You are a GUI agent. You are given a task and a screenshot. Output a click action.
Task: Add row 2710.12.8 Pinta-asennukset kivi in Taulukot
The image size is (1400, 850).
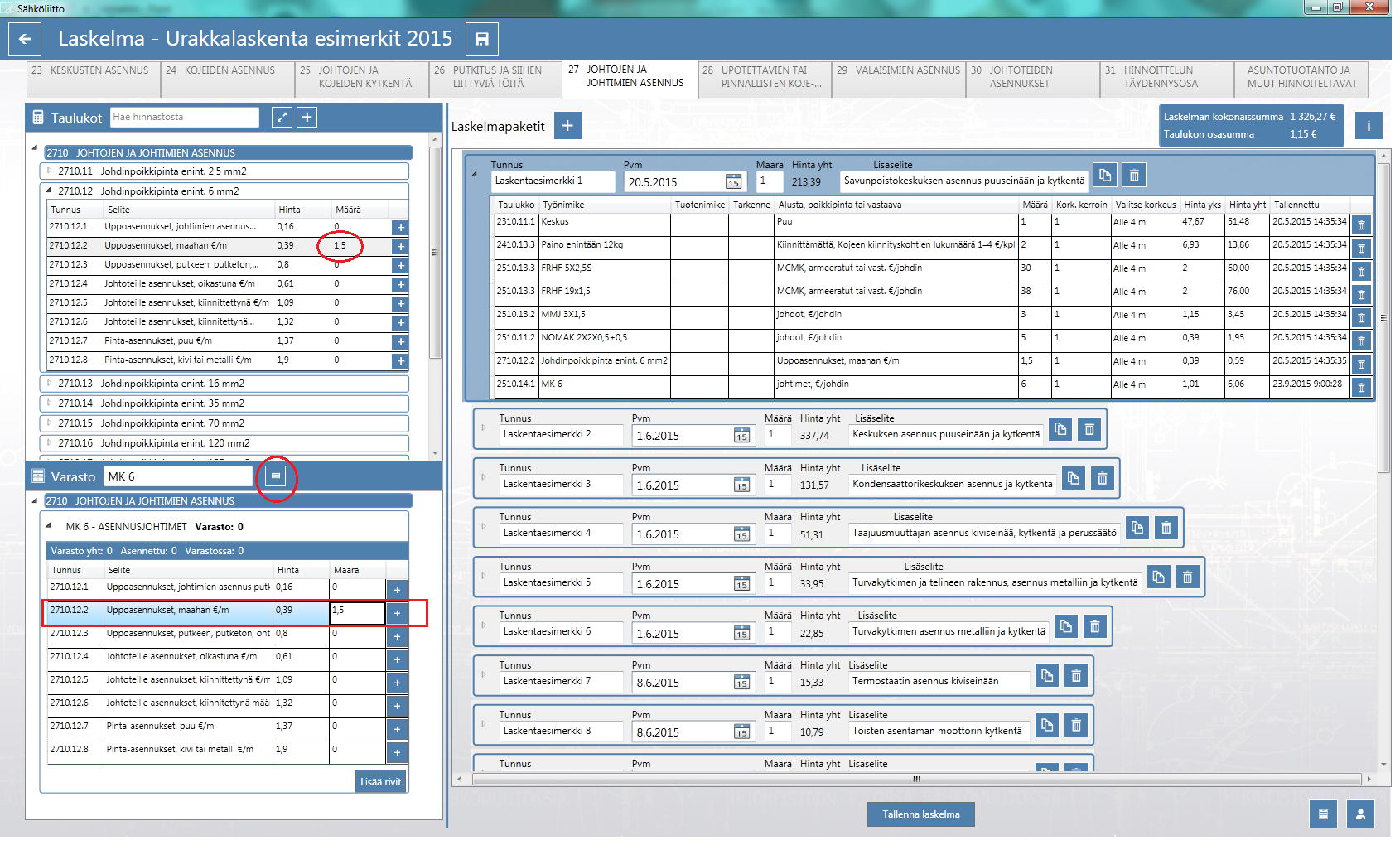(400, 360)
